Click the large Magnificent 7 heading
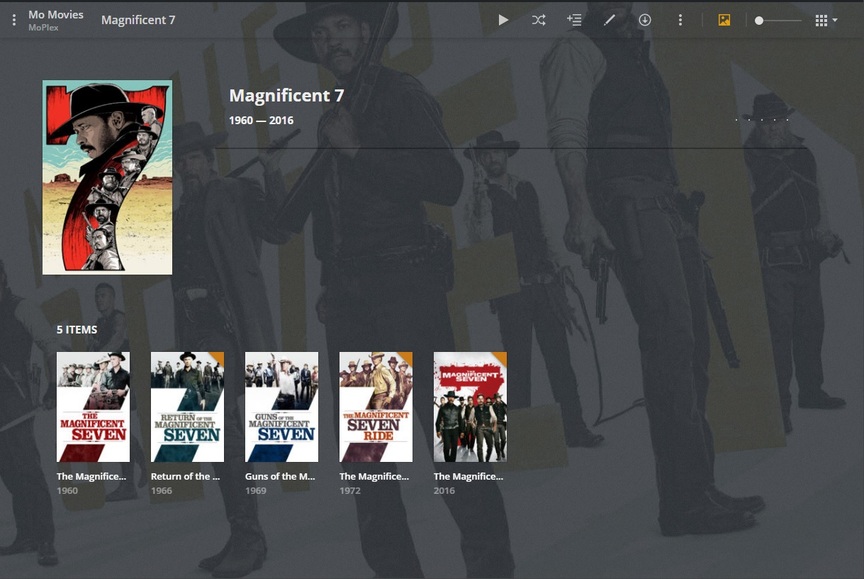864x579 pixels. click(287, 95)
